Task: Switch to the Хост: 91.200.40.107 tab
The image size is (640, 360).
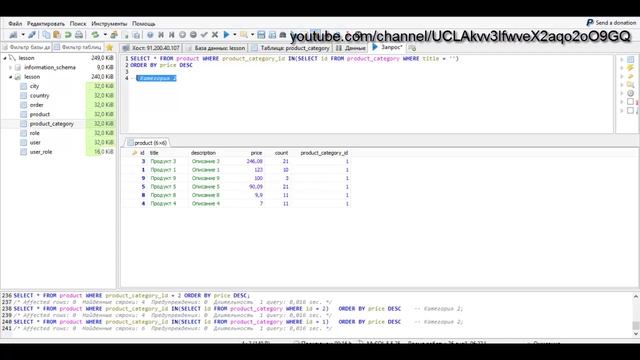Action: click(151, 48)
